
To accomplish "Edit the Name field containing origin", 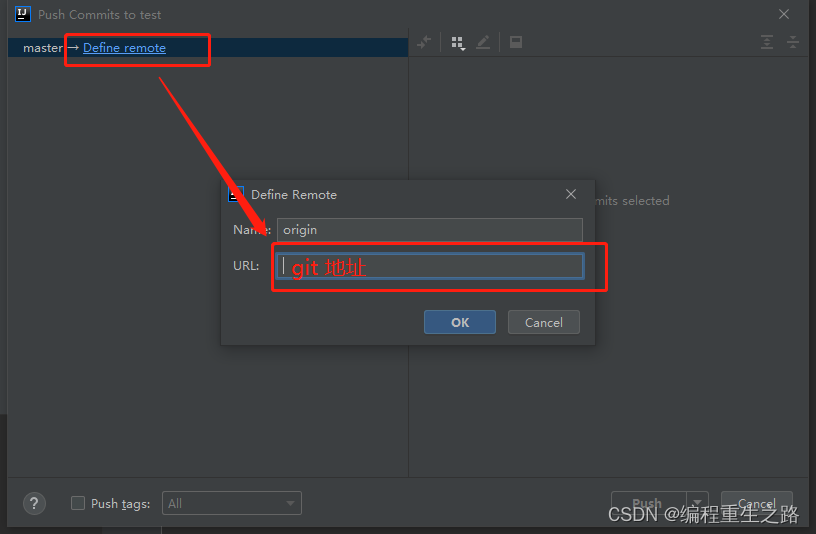I will tap(429, 230).
